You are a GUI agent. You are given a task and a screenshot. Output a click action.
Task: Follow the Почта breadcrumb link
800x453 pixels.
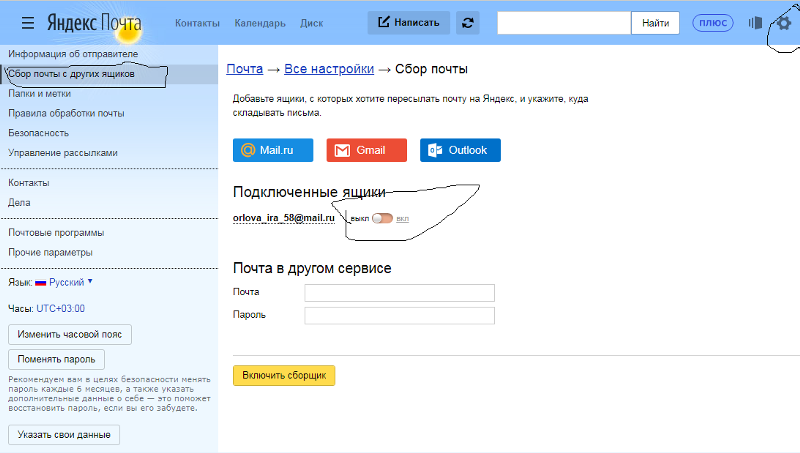point(244,69)
